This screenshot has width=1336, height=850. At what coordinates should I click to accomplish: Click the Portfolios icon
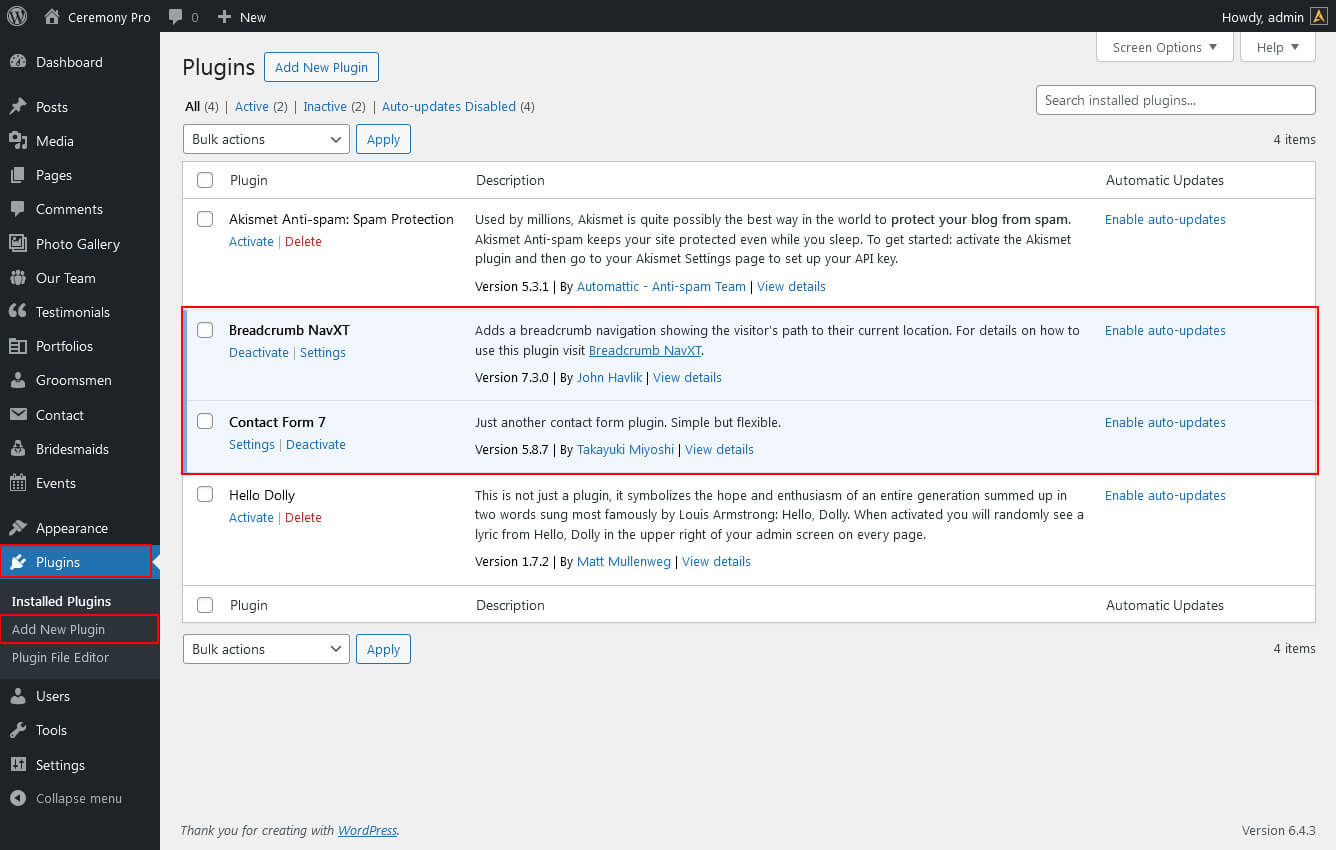[x=18, y=346]
